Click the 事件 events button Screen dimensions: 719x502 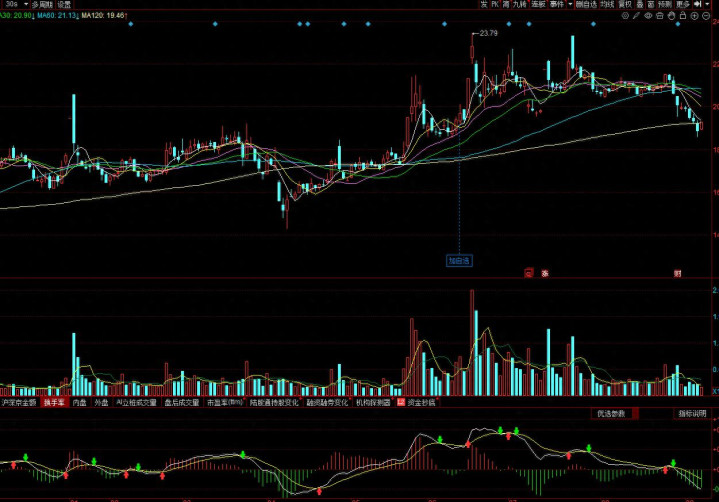[x=557, y=4]
